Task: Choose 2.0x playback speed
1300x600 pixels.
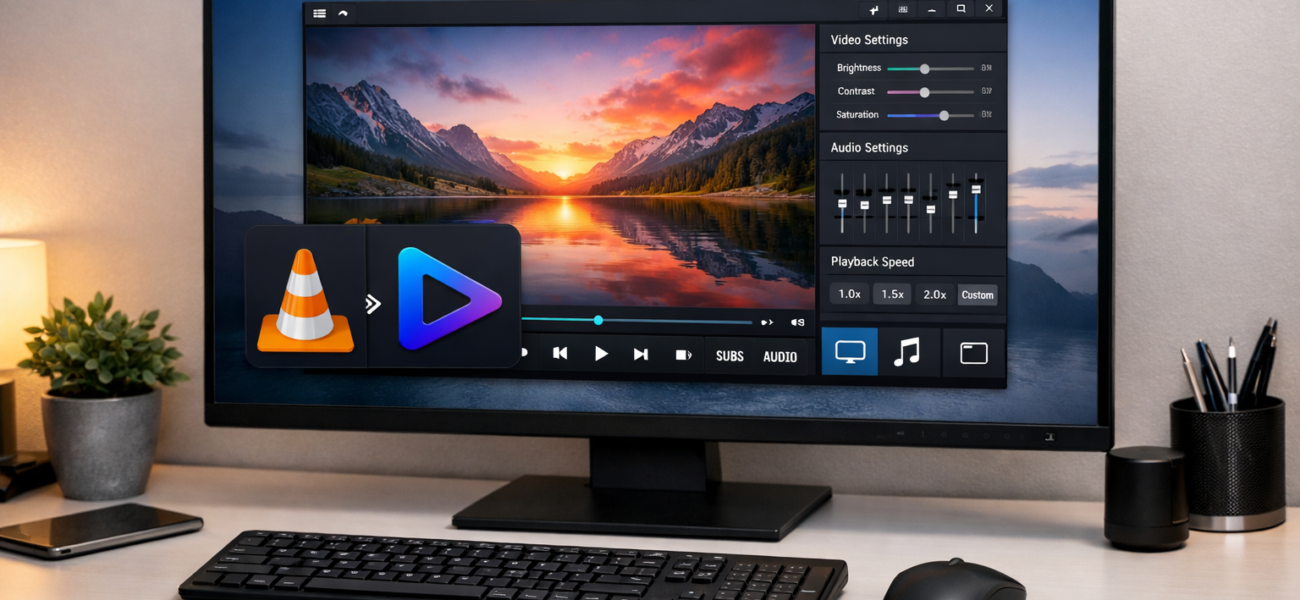Action: (935, 294)
